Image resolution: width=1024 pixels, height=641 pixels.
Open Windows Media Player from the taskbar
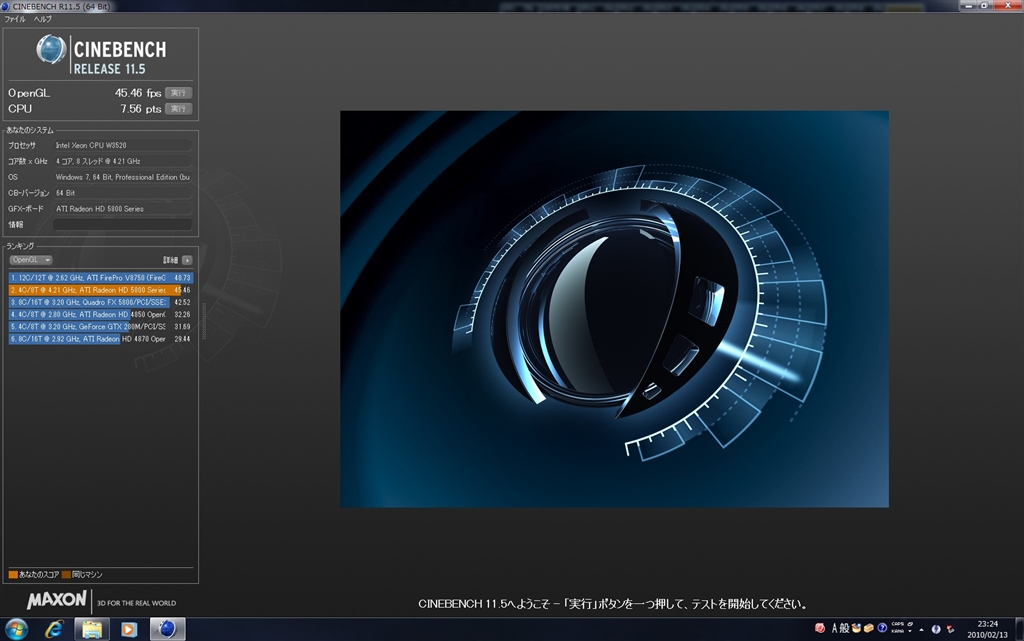click(129, 629)
